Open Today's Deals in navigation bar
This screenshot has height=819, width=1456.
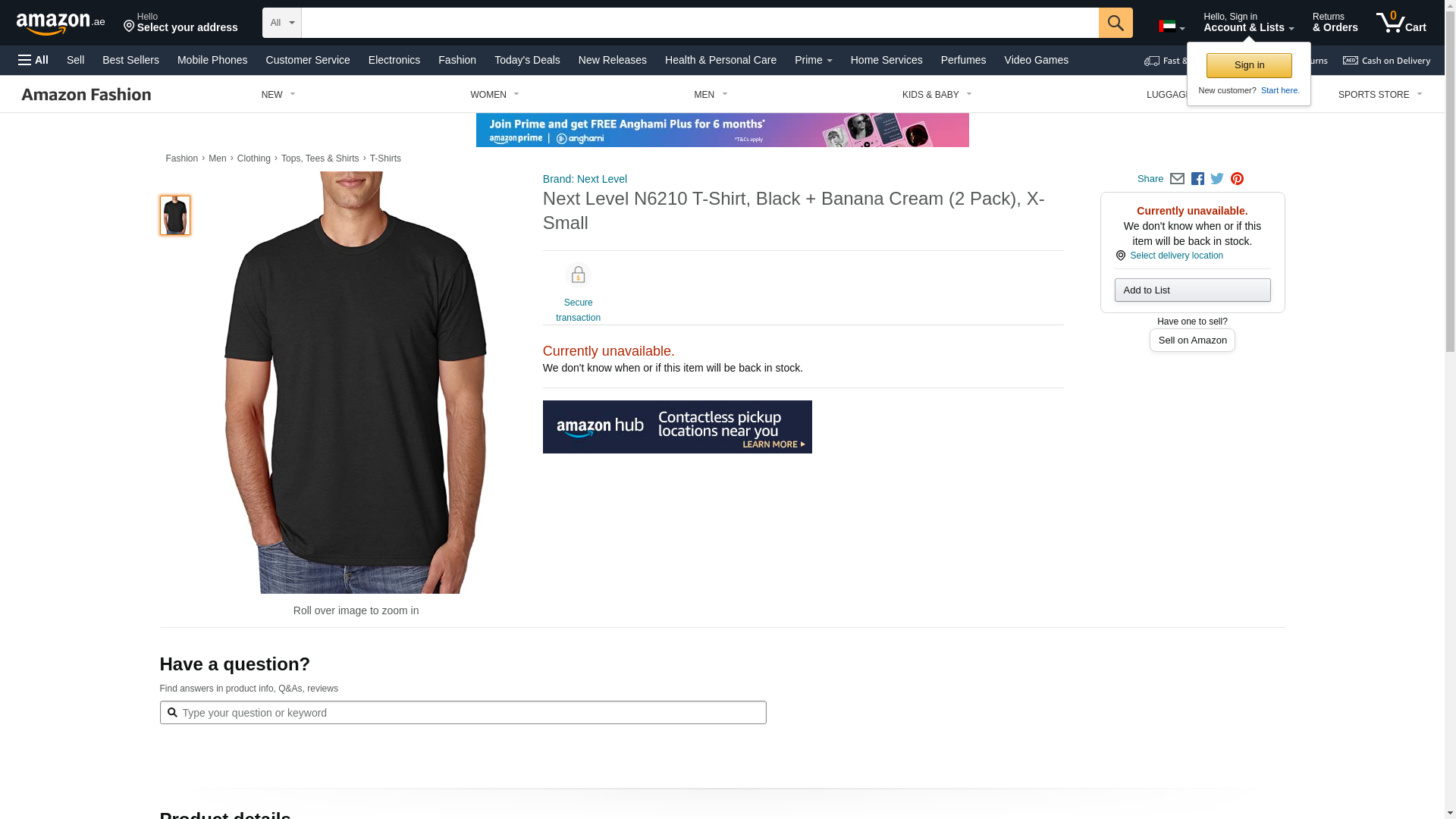pos(527,60)
